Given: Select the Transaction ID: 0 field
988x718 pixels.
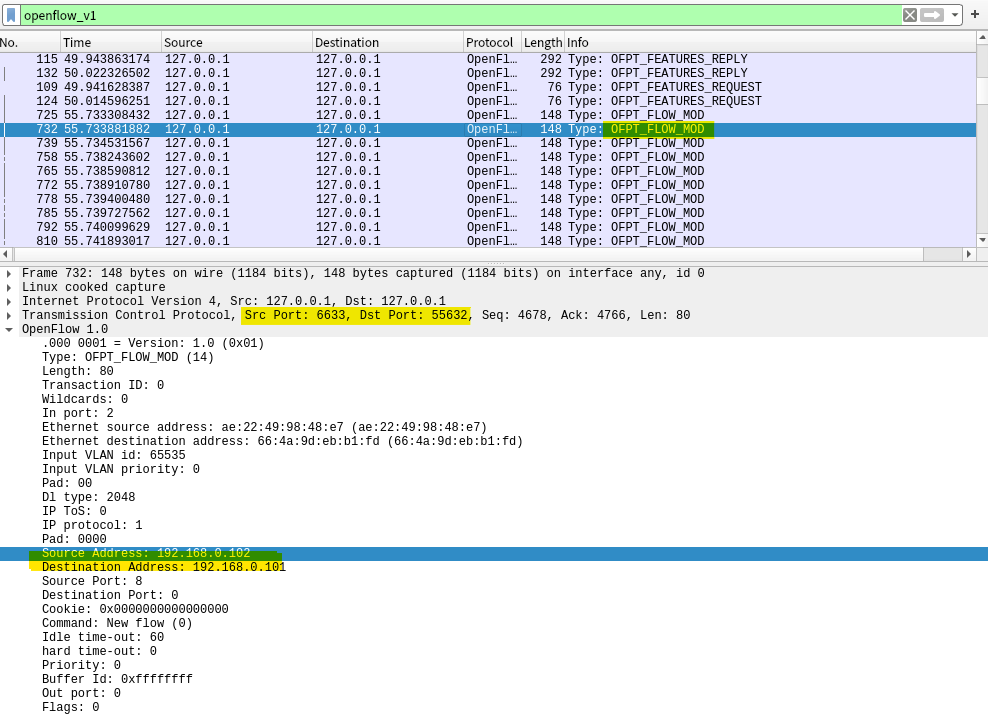Looking at the screenshot, I should pyautogui.click(x=103, y=385).
